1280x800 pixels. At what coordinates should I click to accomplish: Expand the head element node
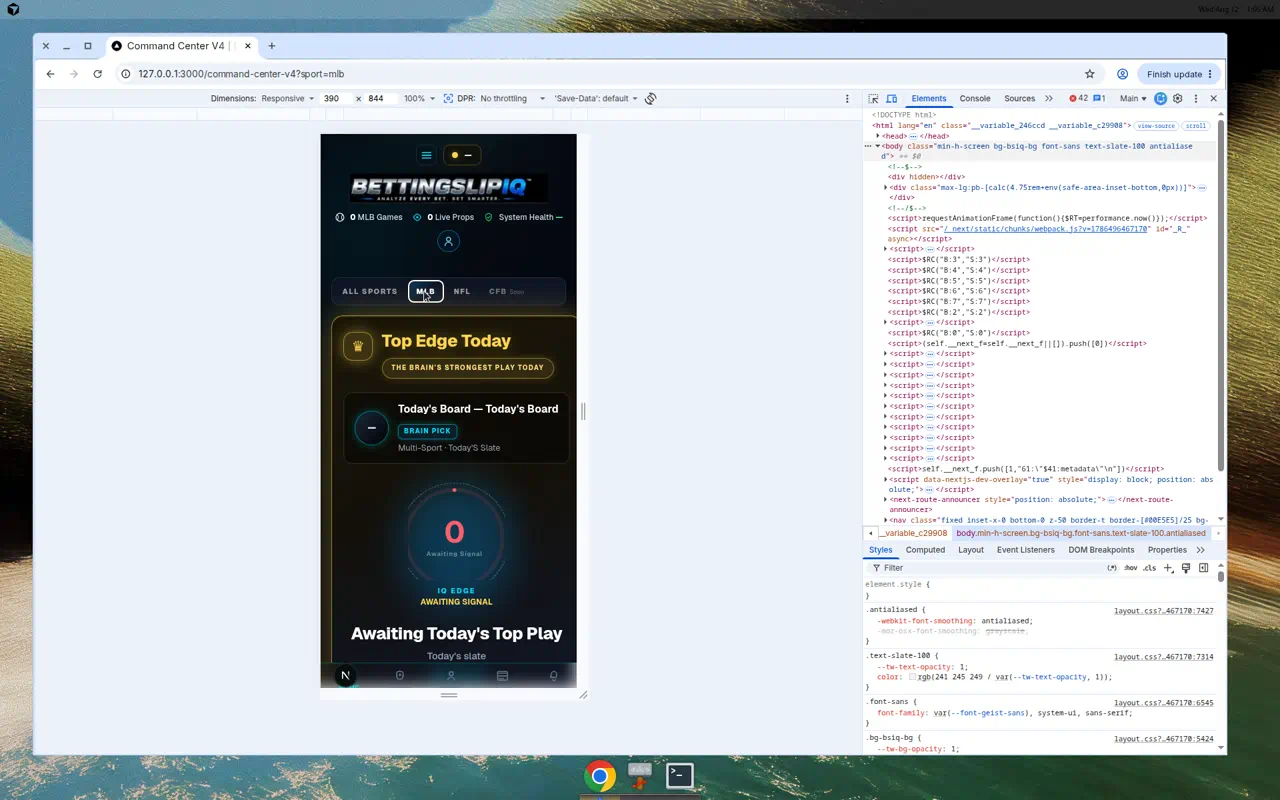pos(878,136)
